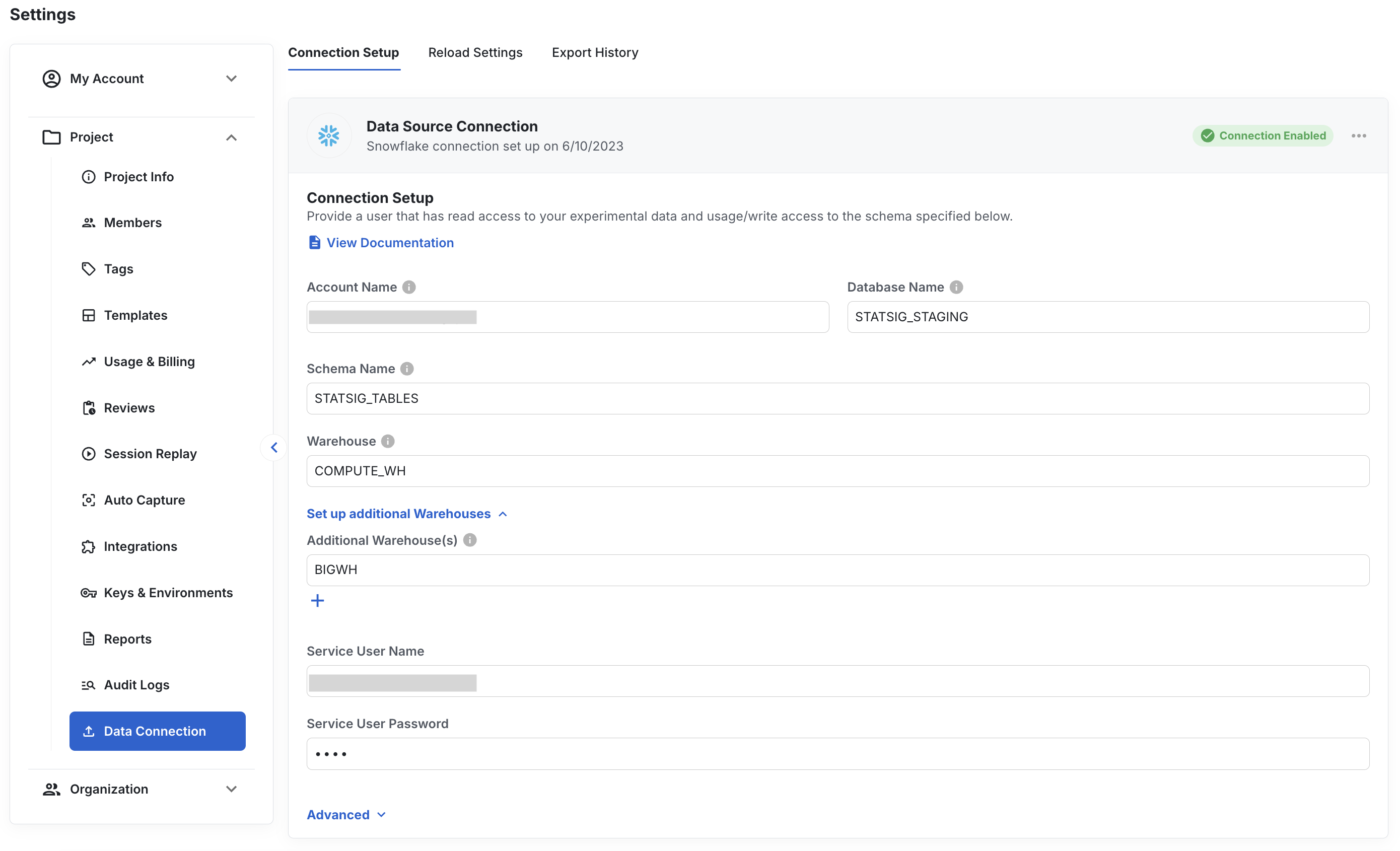Click the Keys & Environments key icon
The height and width of the screenshot is (851, 1400).
pos(89,593)
